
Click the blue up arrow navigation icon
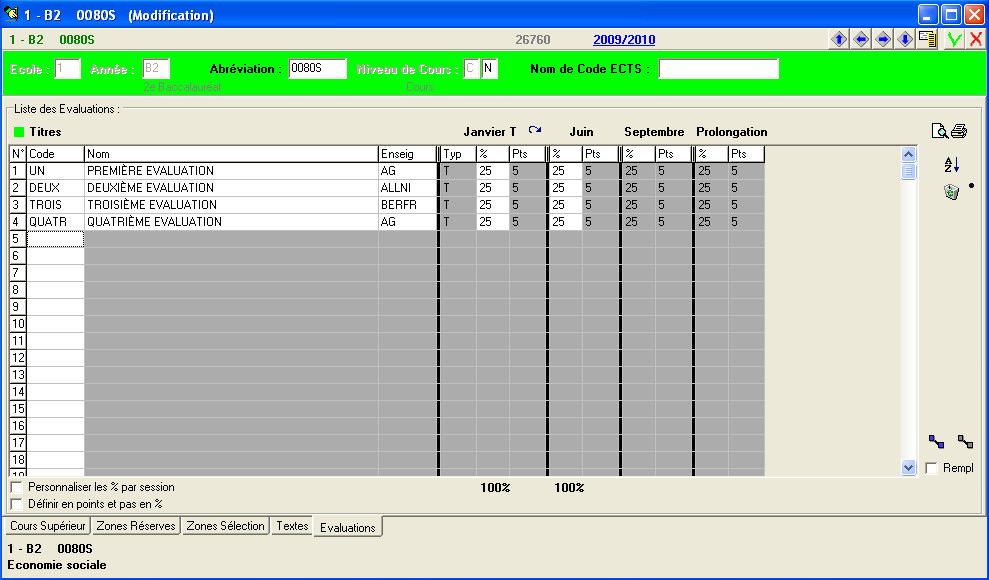click(x=839, y=39)
